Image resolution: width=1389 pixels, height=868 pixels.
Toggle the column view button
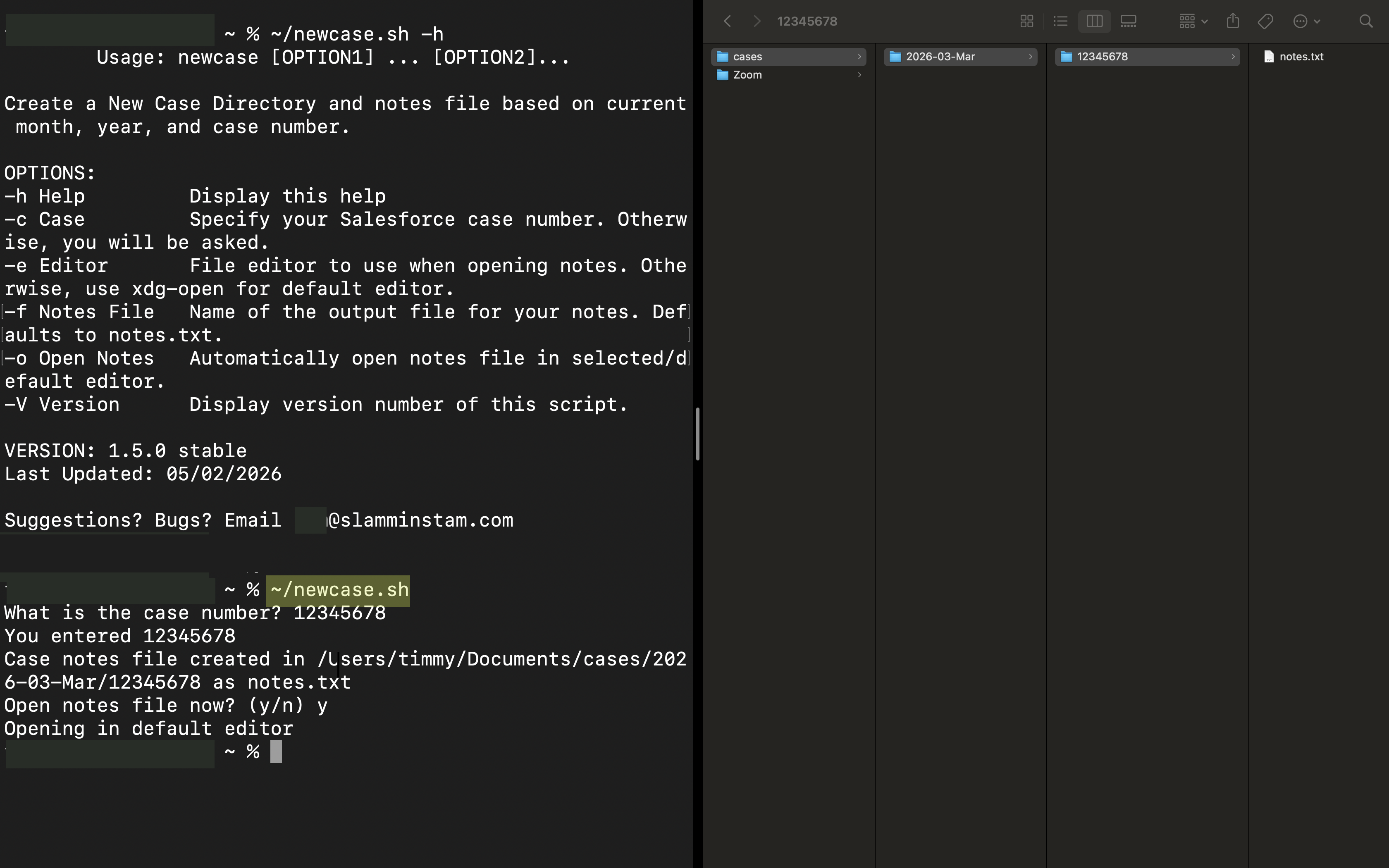coord(1094,21)
